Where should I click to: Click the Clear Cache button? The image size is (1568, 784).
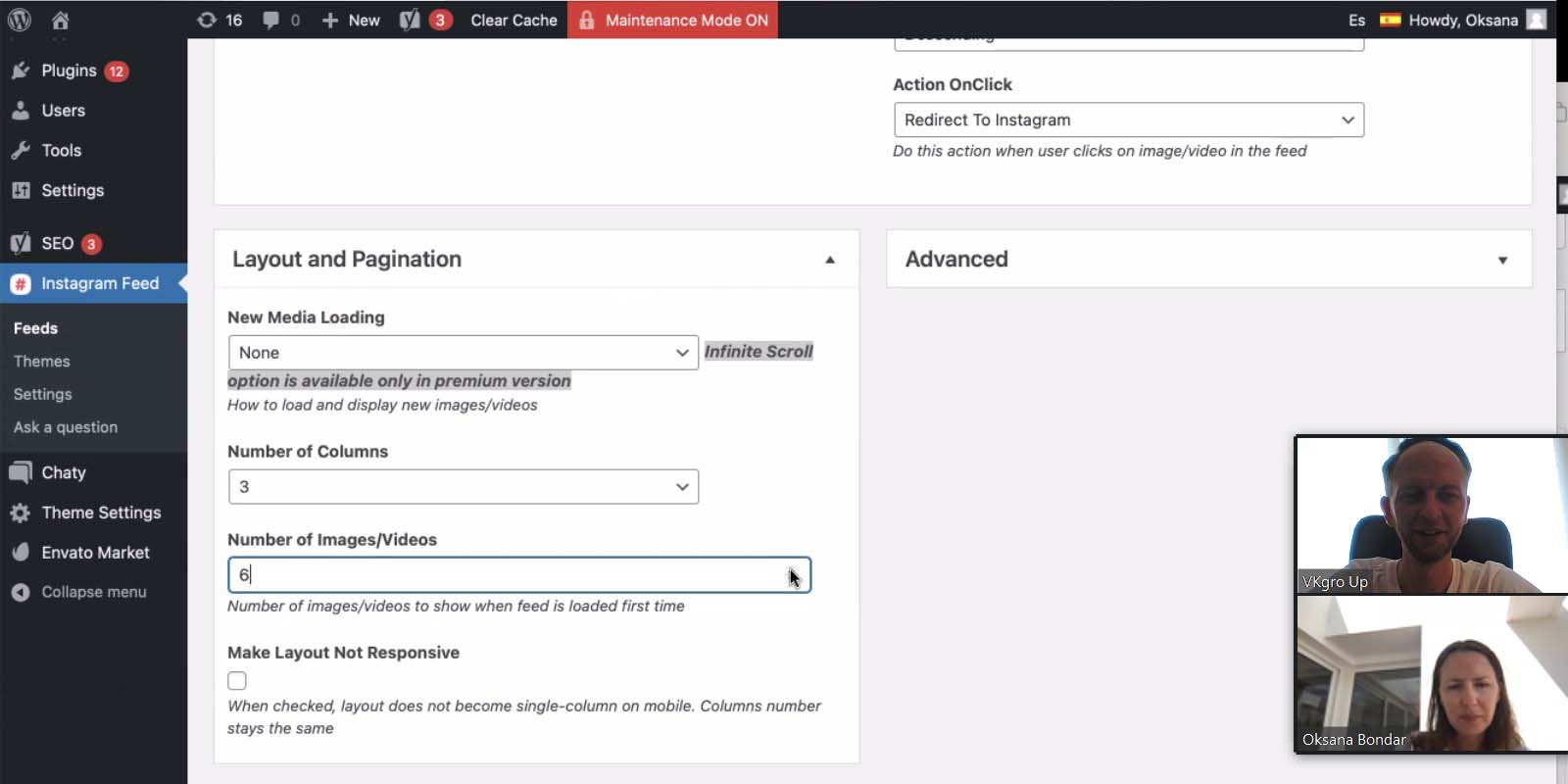514,20
